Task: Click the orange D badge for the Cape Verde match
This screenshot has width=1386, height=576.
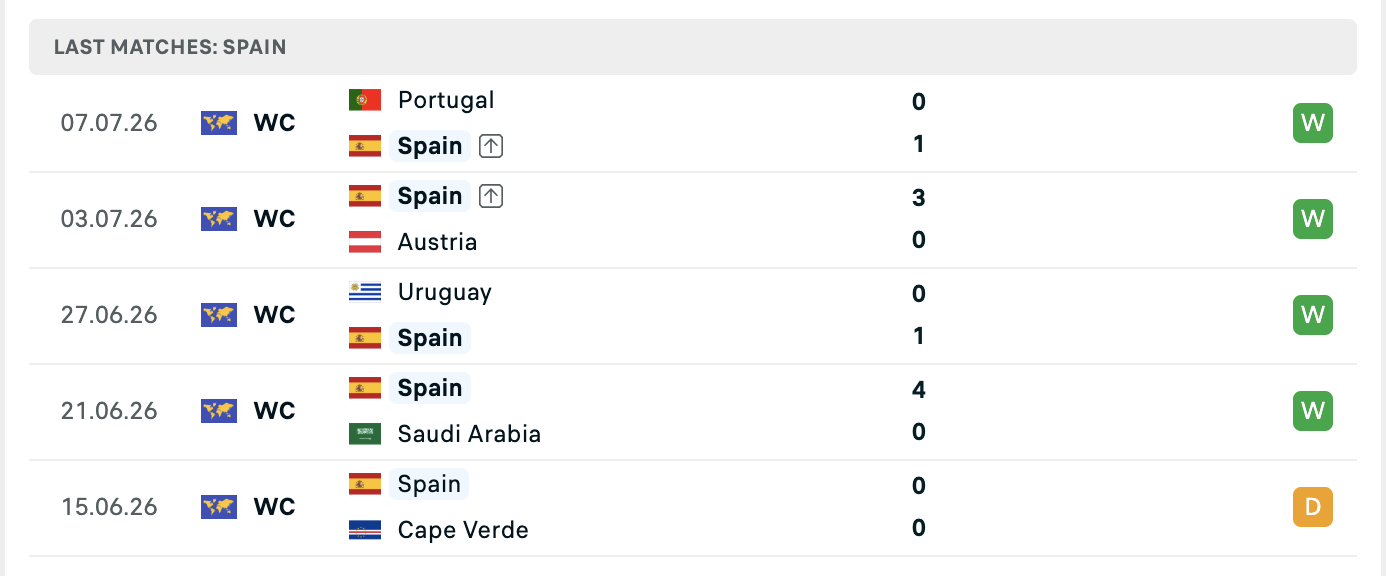Action: coord(1313,507)
